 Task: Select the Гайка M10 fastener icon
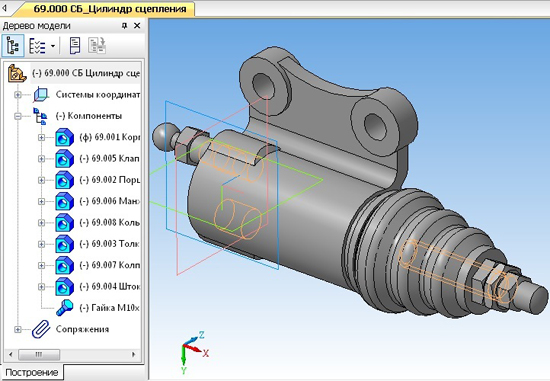click(x=65, y=308)
